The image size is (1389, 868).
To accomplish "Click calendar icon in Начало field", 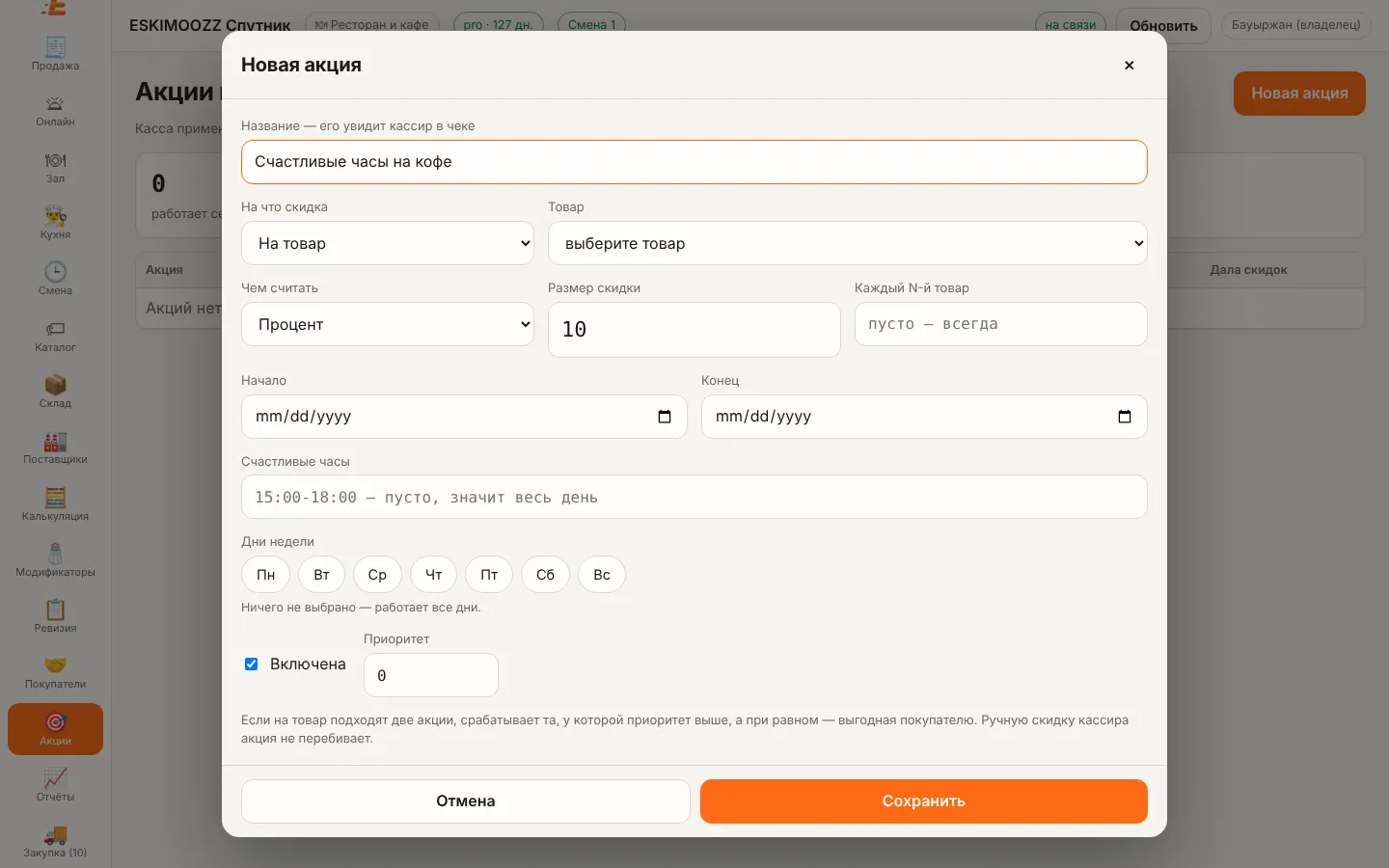I will click(x=665, y=417).
